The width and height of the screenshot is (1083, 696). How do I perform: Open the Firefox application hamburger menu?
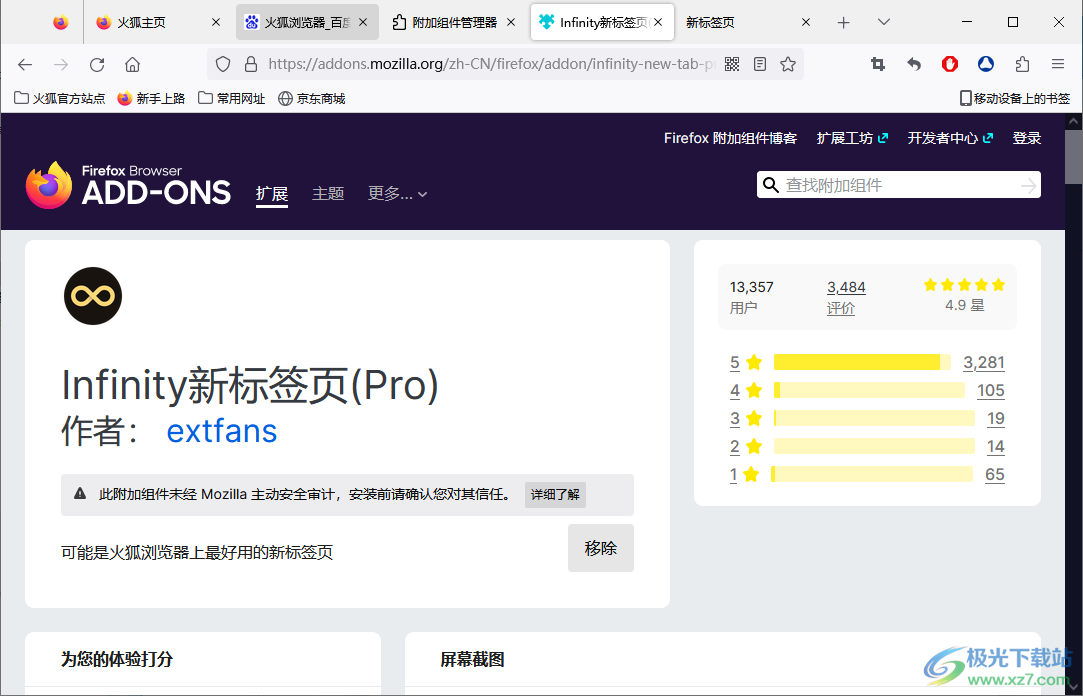[1058, 64]
